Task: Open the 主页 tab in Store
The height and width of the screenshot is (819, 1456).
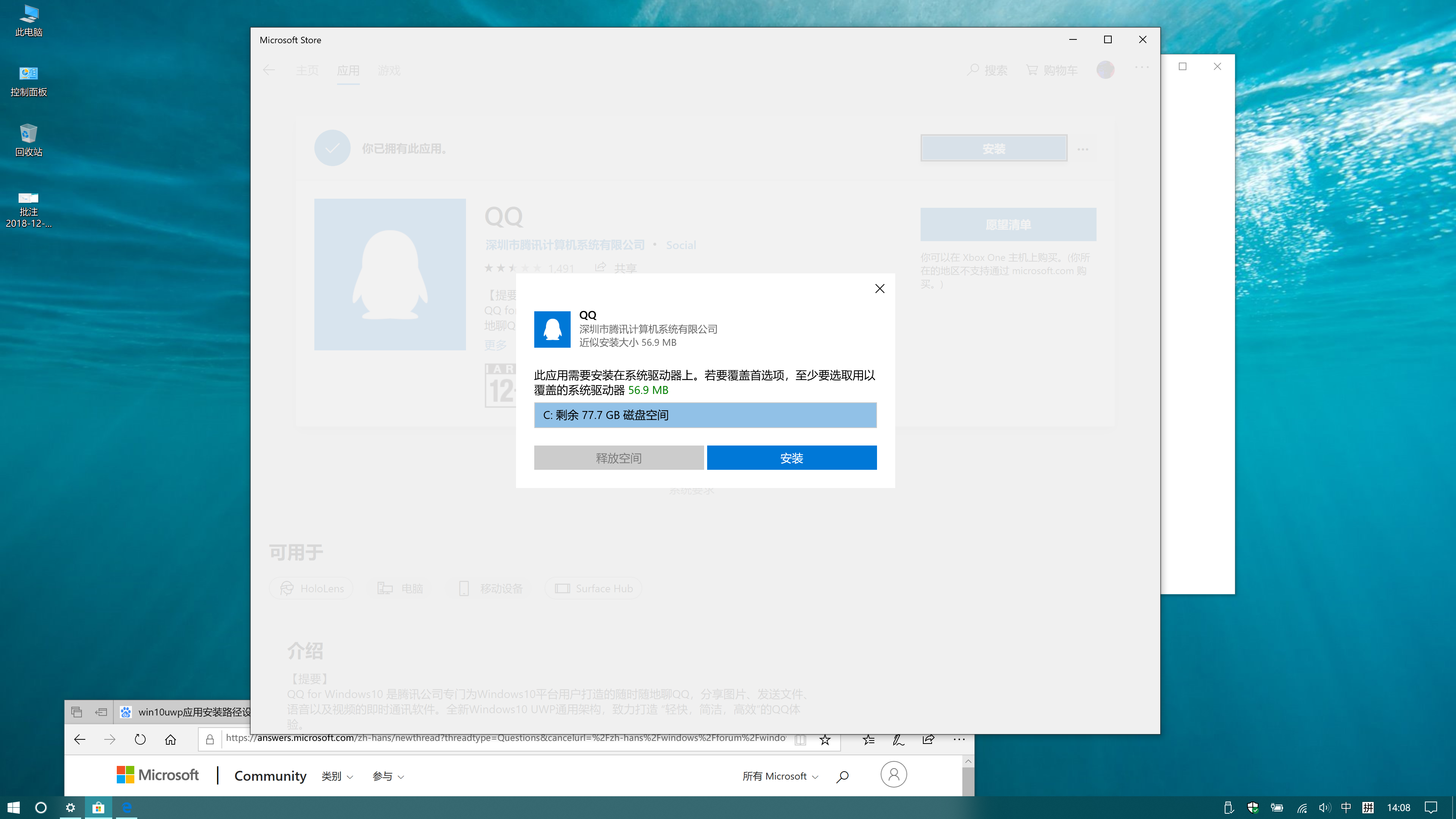Action: (x=307, y=70)
